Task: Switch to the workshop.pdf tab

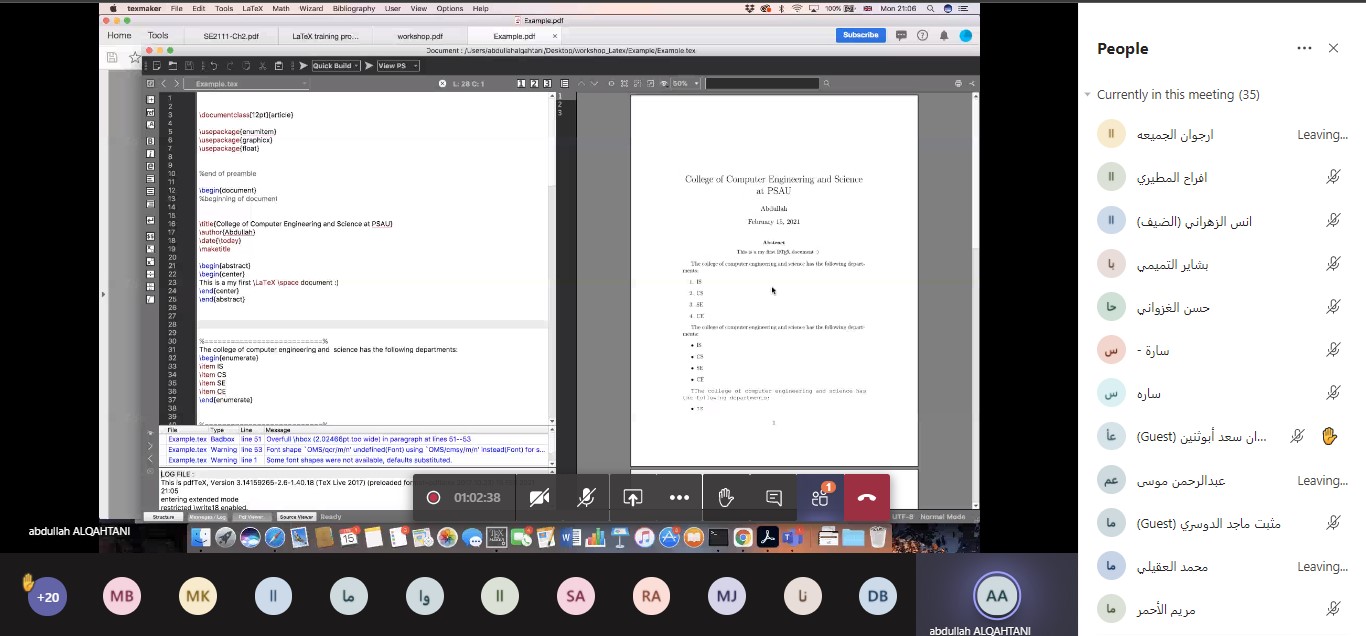Action: pyautogui.click(x=420, y=36)
